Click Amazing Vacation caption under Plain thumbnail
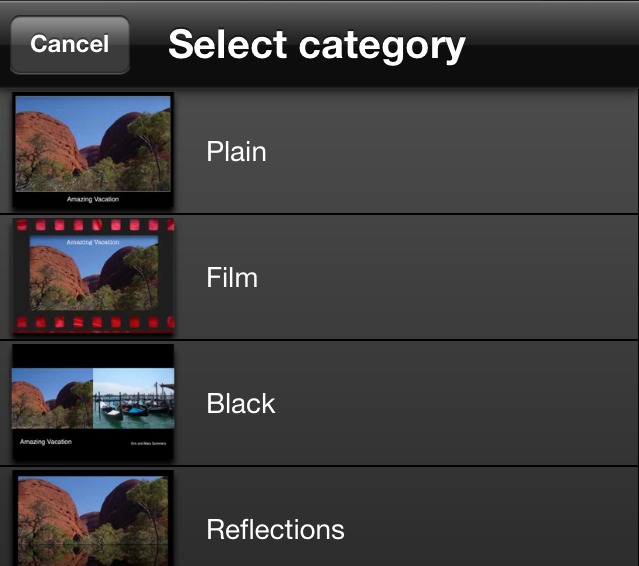639x566 pixels. tap(93, 199)
